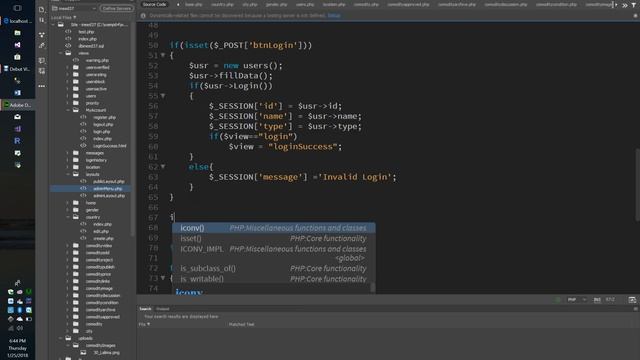Select warning.php in views folder
640x360 pixels.
(x=97, y=60)
